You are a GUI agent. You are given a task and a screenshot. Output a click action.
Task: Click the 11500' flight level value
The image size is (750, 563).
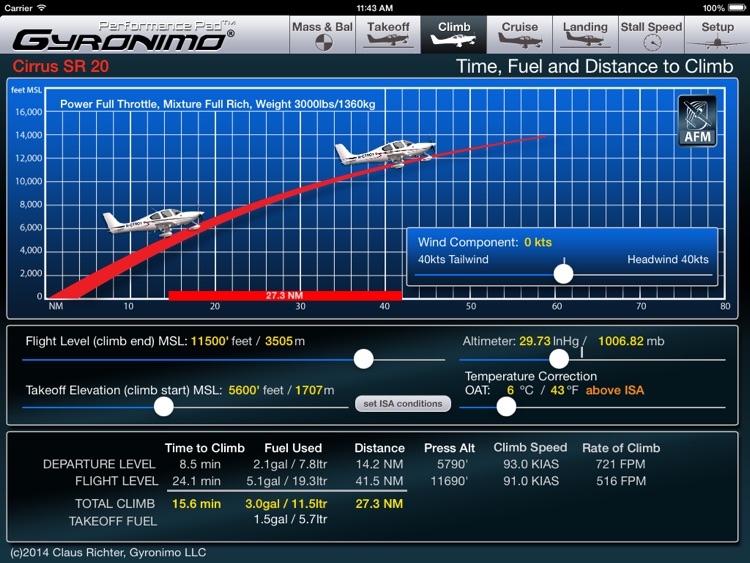[210, 341]
